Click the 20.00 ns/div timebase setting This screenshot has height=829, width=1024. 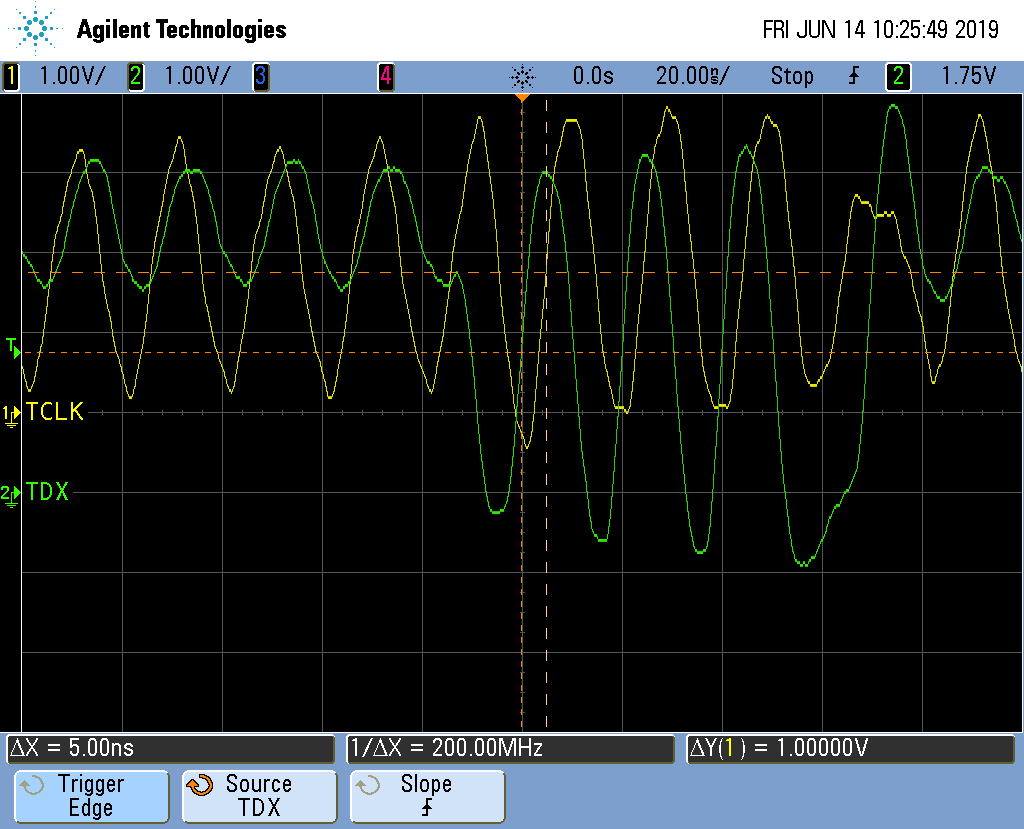click(x=692, y=76)
